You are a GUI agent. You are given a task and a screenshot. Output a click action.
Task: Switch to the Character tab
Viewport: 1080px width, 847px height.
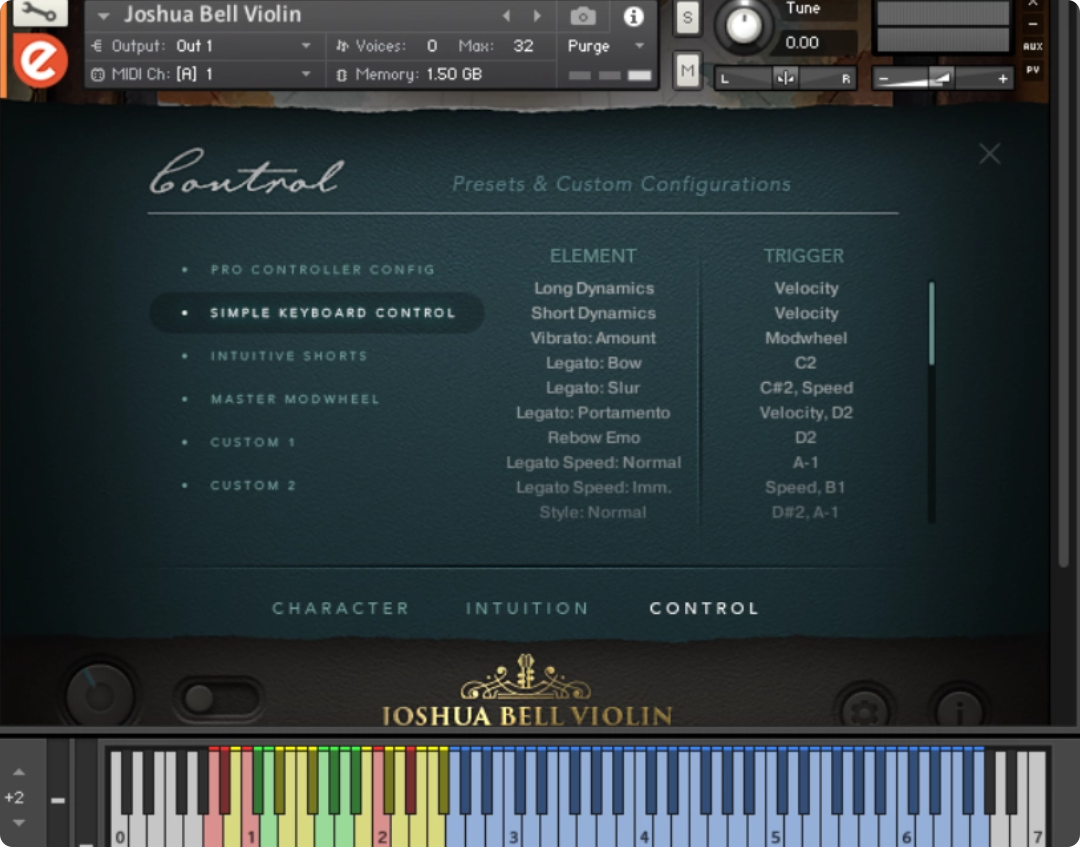click(x=341, y=609)
